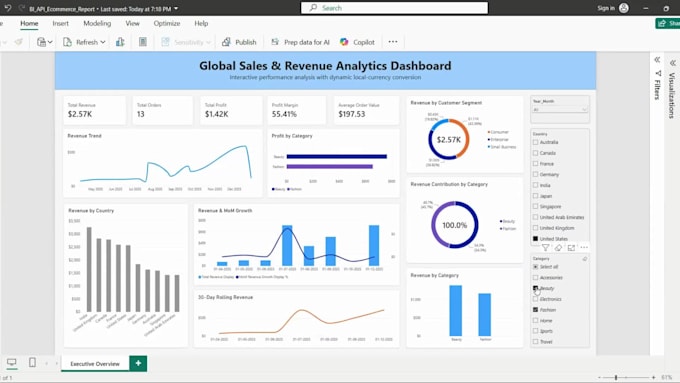
Task: Click the Redo arrow in title bar
Action: (x=21, y=8)
